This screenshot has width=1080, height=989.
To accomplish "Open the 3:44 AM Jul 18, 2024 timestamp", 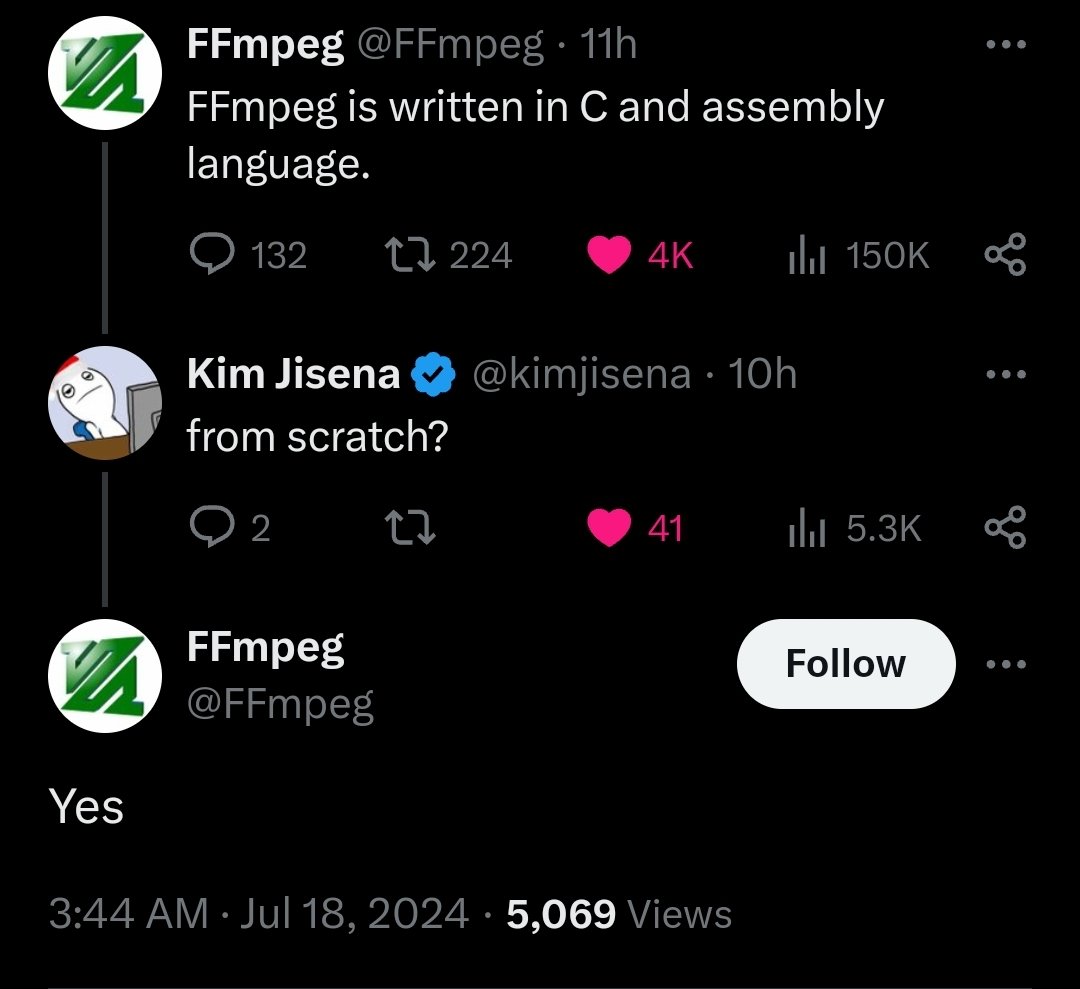I will (x=259, y=914).
